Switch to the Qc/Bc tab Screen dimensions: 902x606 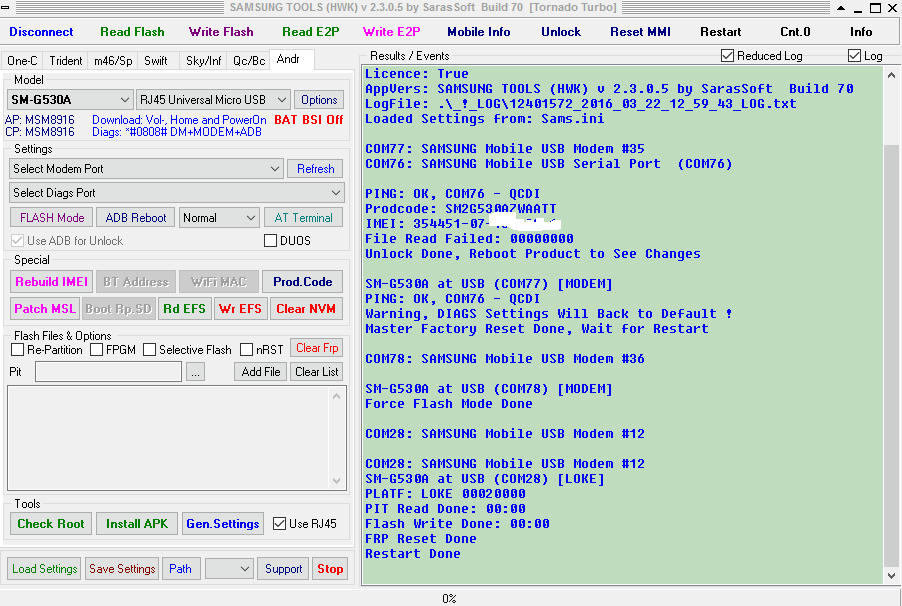[x=247, y=60]
